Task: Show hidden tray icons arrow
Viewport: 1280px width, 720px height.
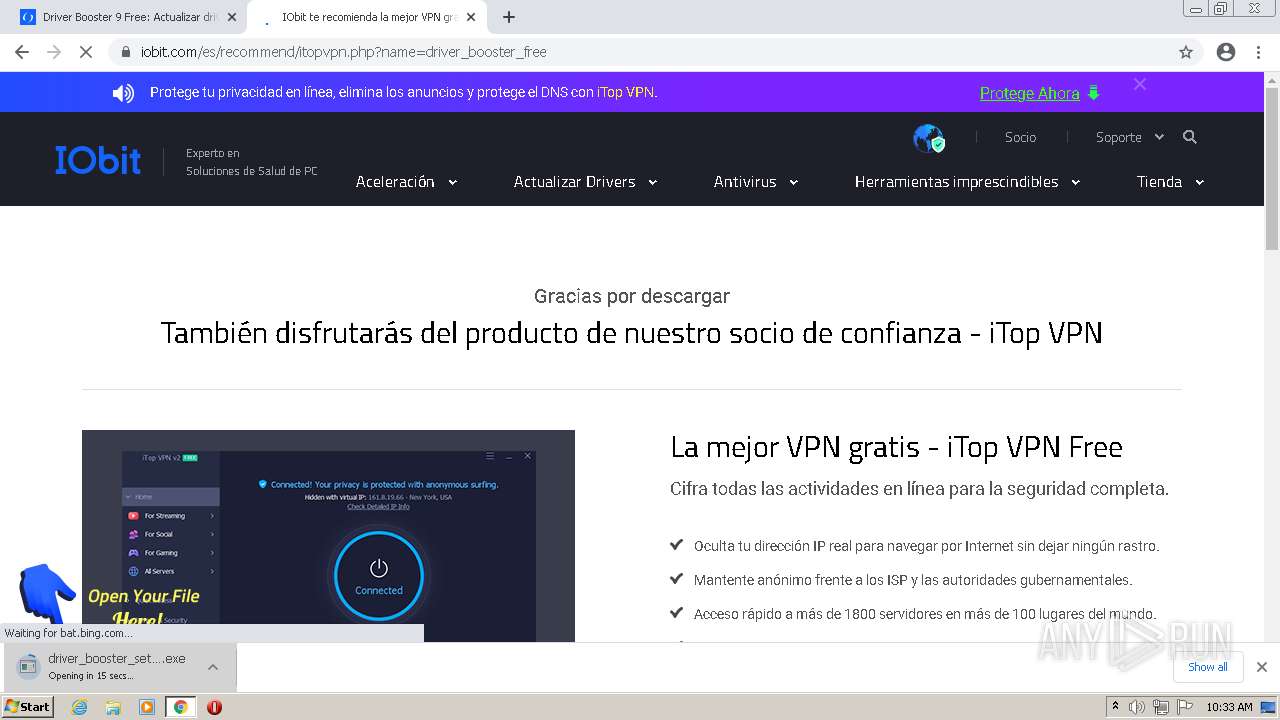Action: point(1115,707)
